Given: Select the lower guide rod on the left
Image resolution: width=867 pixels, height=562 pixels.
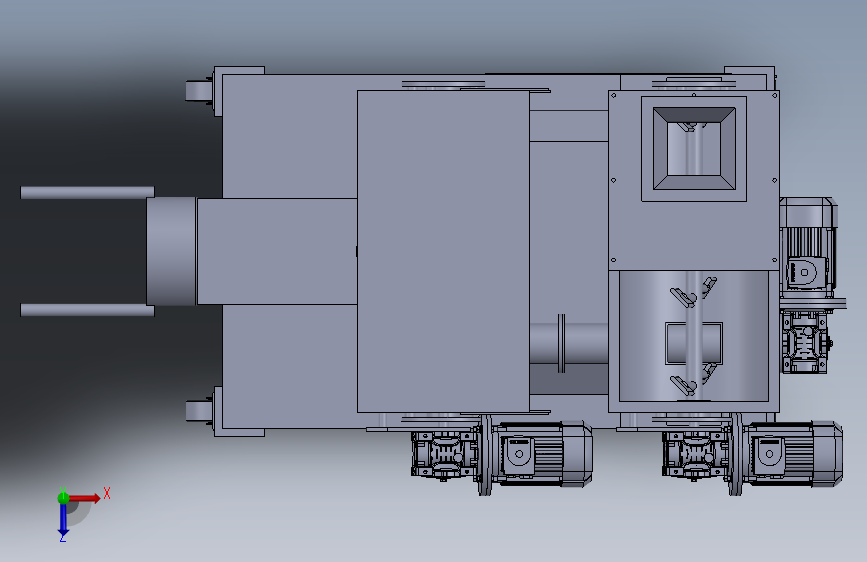Looking at the screenshot, I should click(87, 310).
